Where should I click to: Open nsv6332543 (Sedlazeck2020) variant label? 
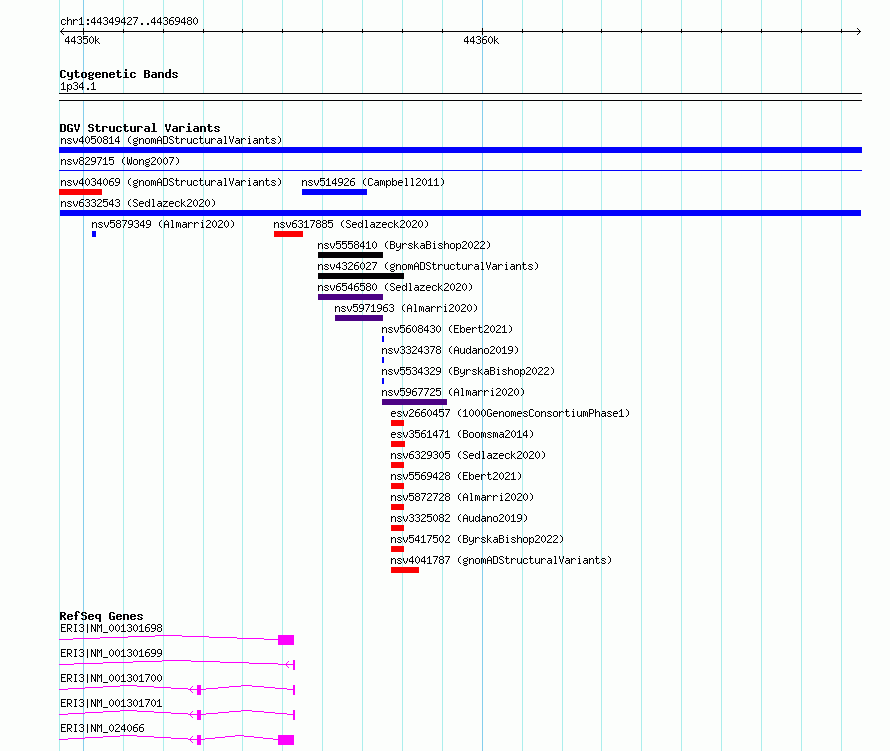click(138, 203)
